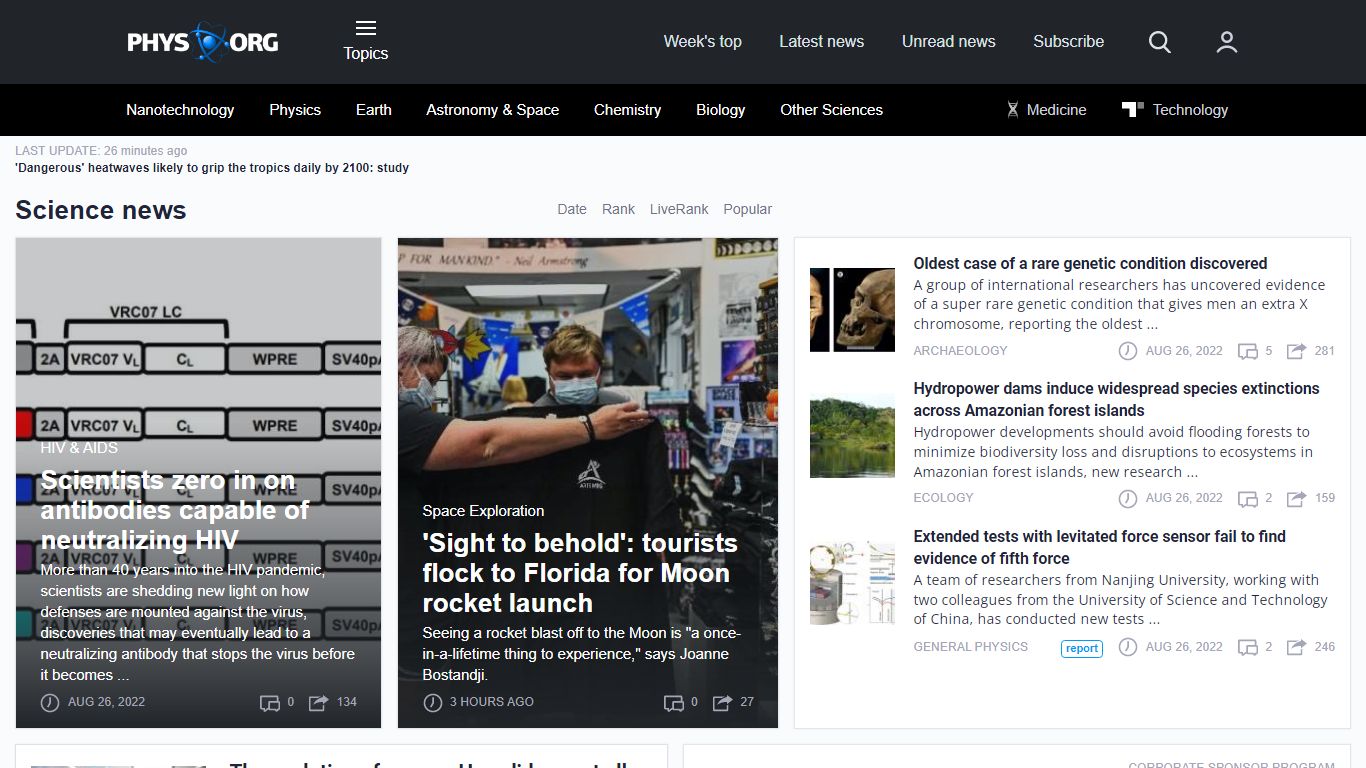Click Subscribe in the header
The height and width of the screenshot is (768, 1366).
click(x=1069, y=42)
